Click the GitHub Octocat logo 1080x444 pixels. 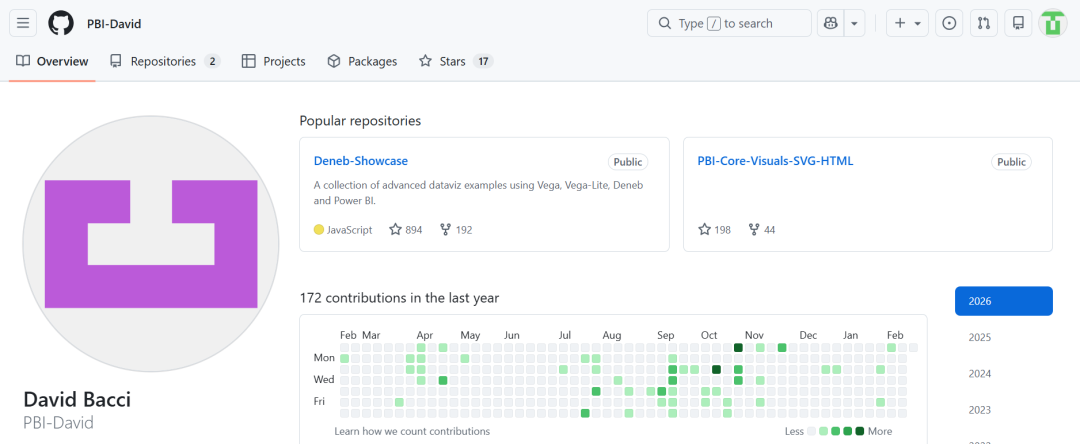coord(61,23)
